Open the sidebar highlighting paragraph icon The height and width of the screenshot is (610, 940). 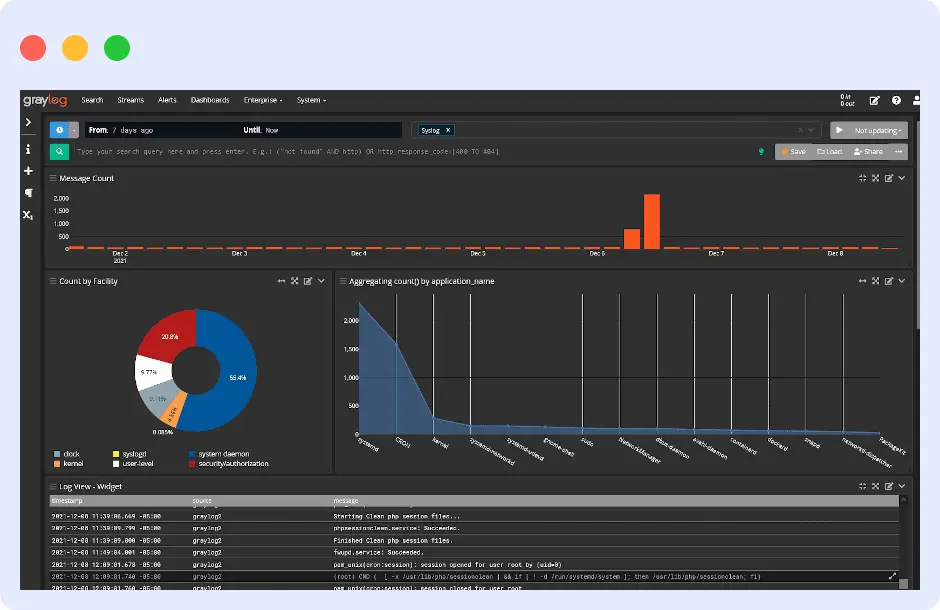click(28, 193)
